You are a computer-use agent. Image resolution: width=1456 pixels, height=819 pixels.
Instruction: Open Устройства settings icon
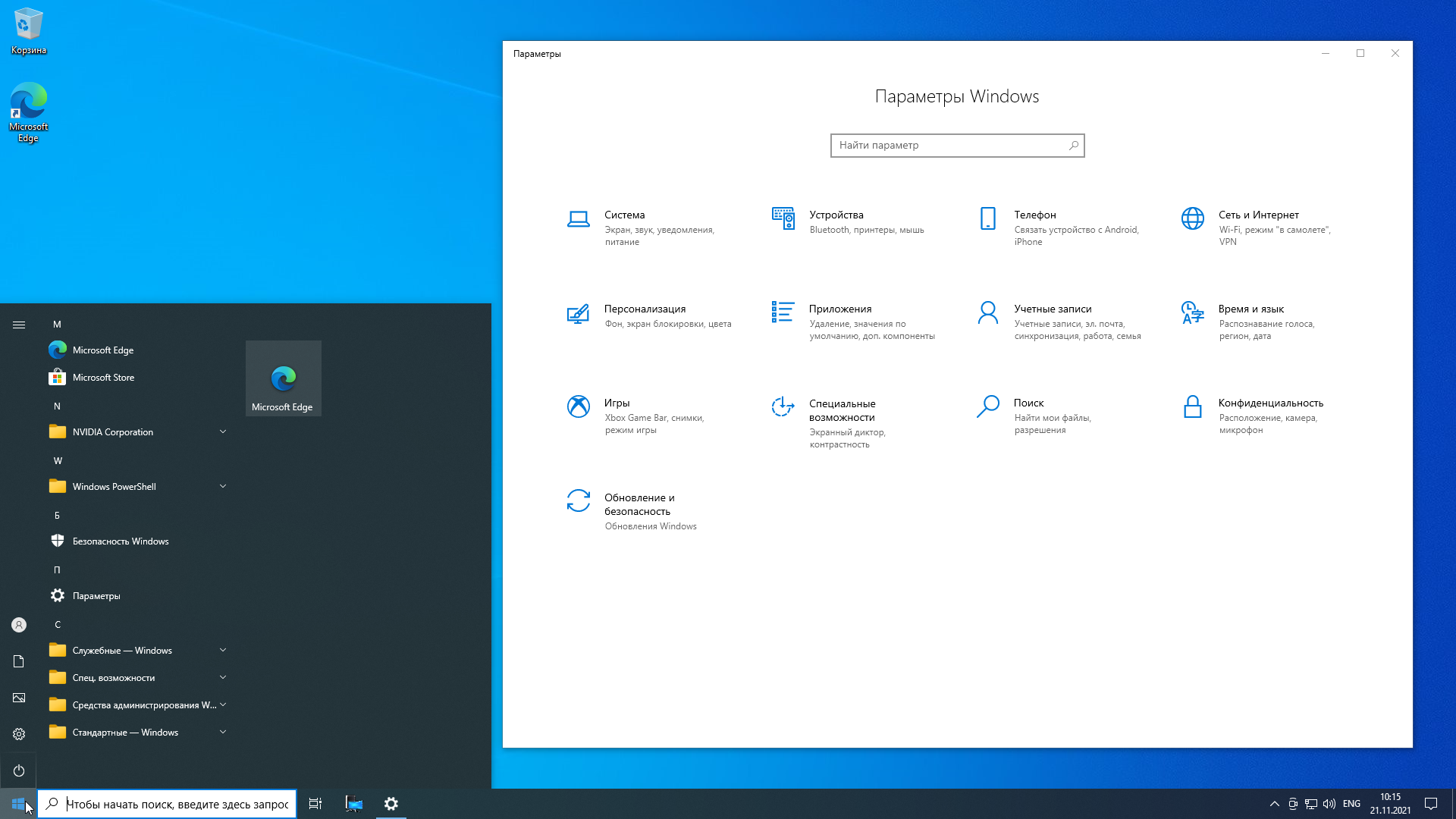point(783,218)
